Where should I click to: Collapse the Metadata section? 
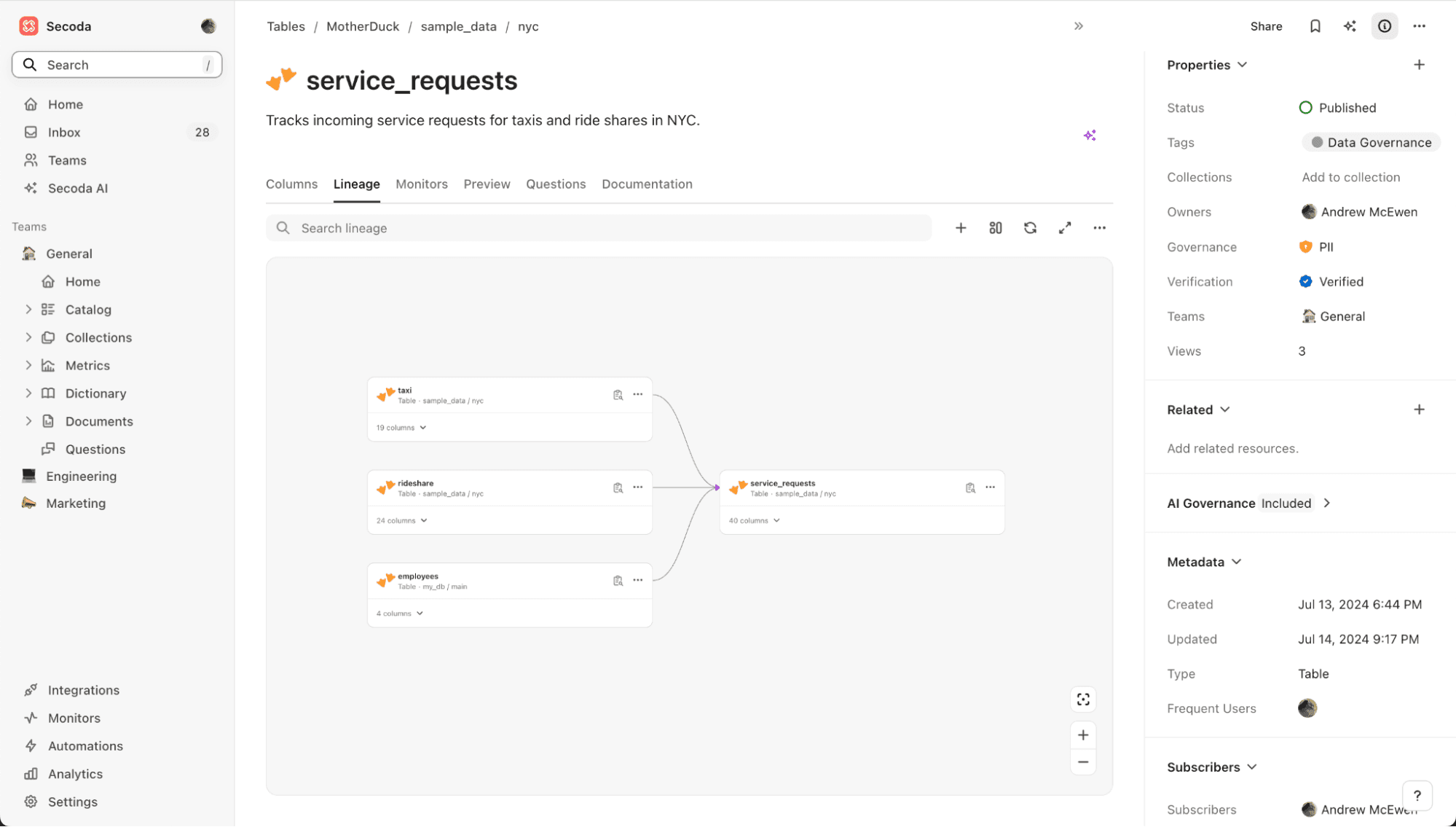click(1204, 562)
